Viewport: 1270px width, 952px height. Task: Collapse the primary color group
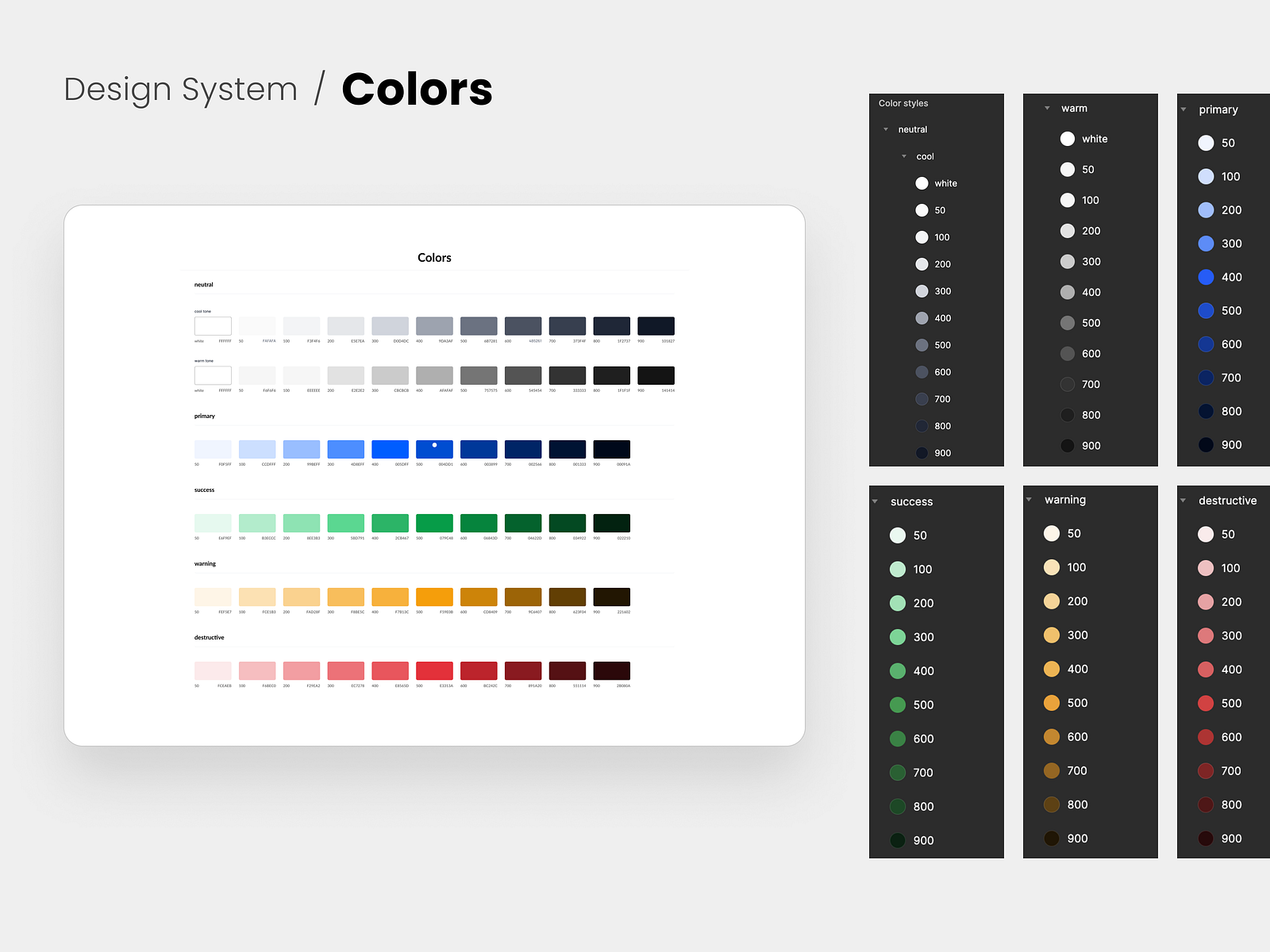(1183, 109)
